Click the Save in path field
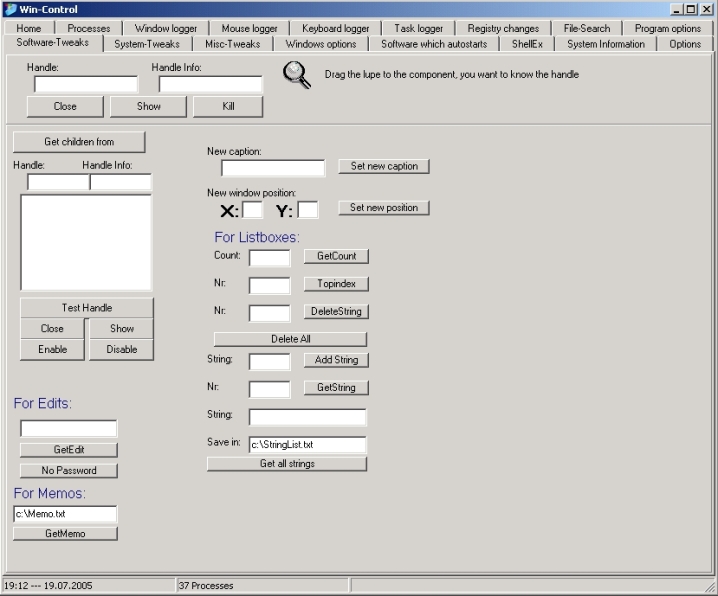The width and height of the screenshot is (718, 596). pos(307,444)
